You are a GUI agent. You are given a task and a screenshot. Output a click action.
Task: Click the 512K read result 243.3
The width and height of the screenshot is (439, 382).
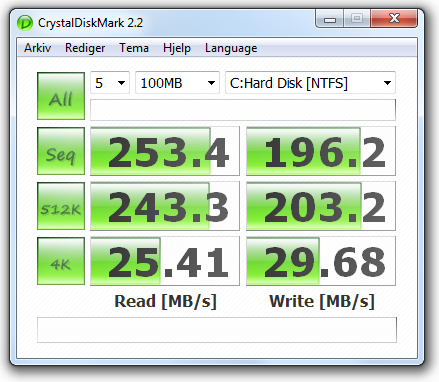[165, 206]
